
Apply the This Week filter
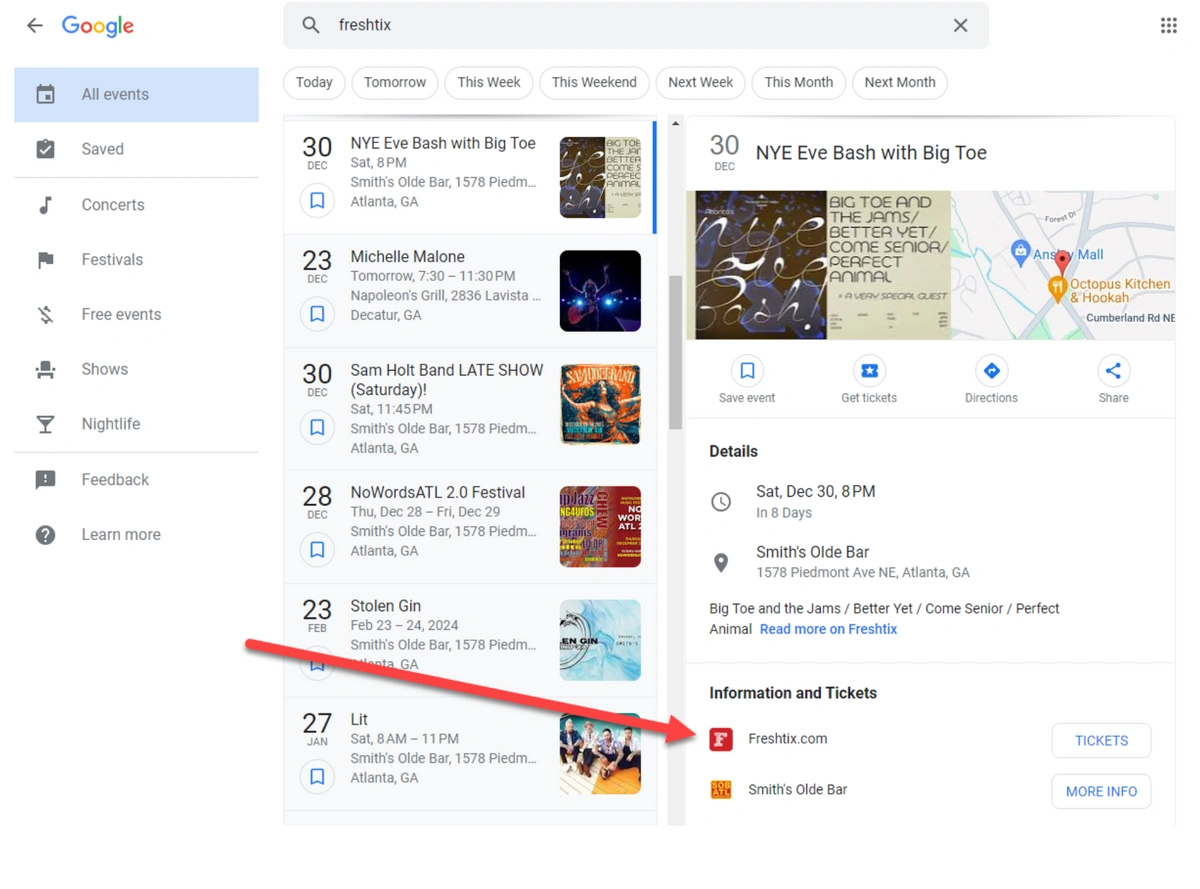tap(489, 83)
